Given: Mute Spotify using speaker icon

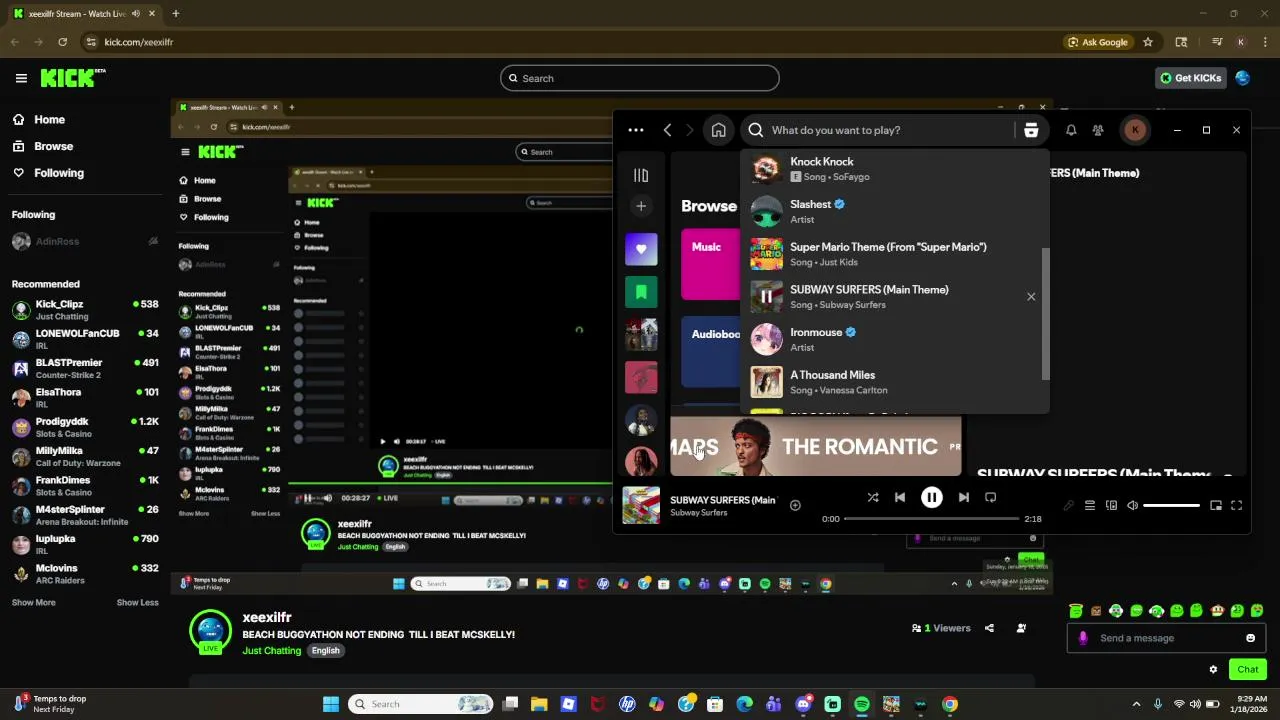Looking at the screenshot, I should point(1132,506).
